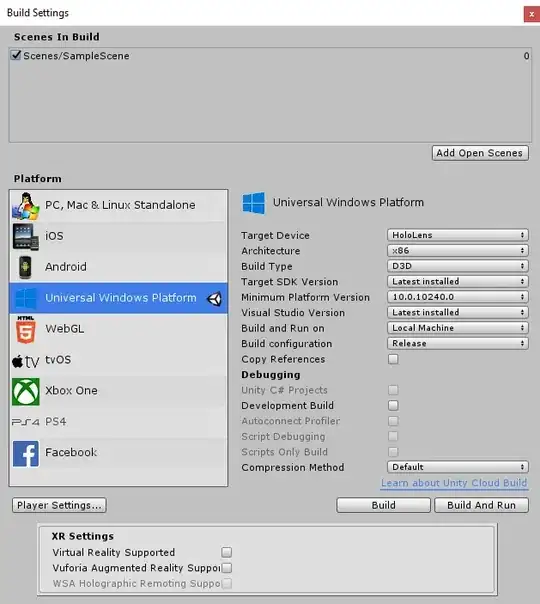Click the PS4 logo icon
This screenshot has width=540, height=604.
click(x=25, y=422)
